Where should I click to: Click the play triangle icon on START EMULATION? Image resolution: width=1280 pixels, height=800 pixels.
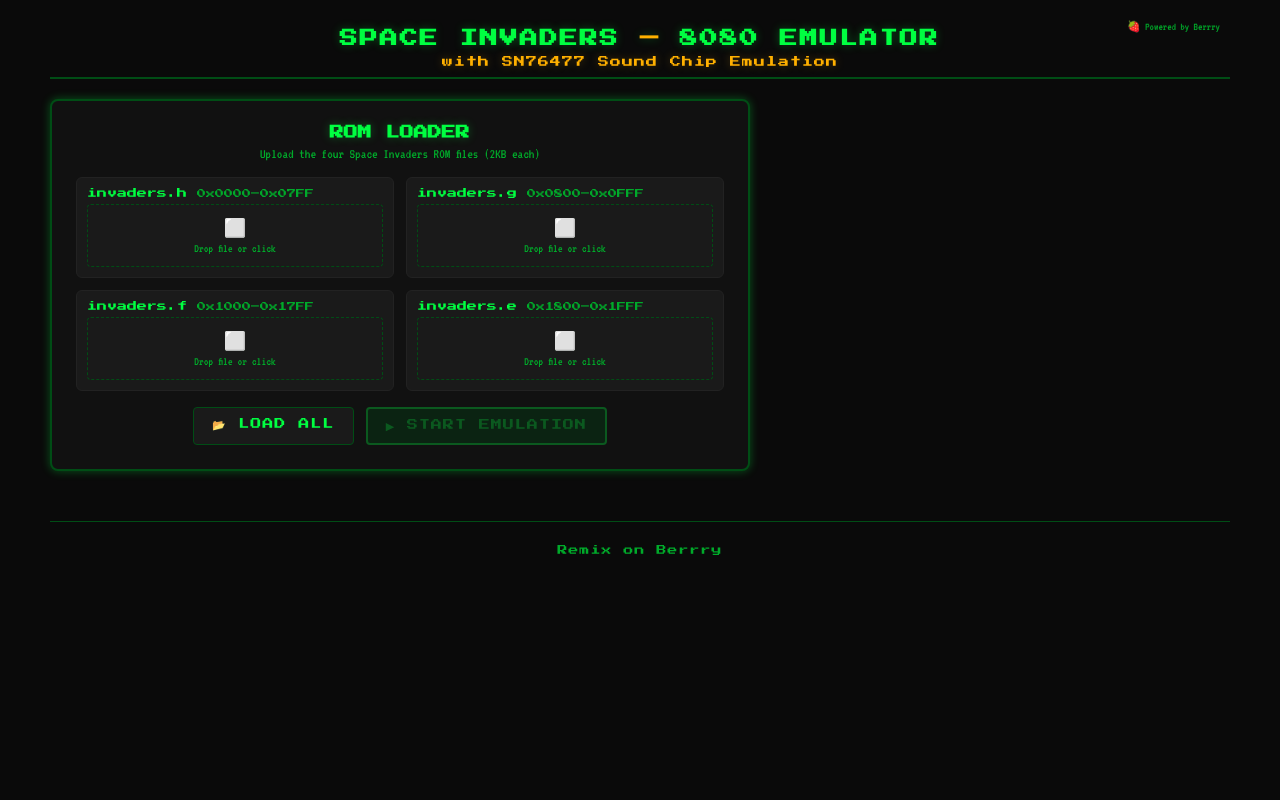[390, 426]
